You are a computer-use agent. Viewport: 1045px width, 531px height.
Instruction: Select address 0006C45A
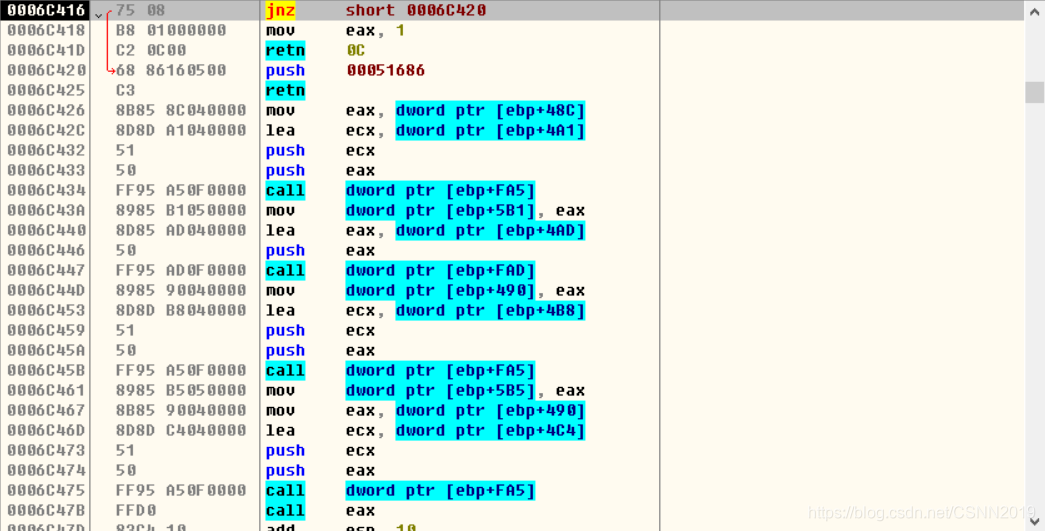[x=46, y=350]
